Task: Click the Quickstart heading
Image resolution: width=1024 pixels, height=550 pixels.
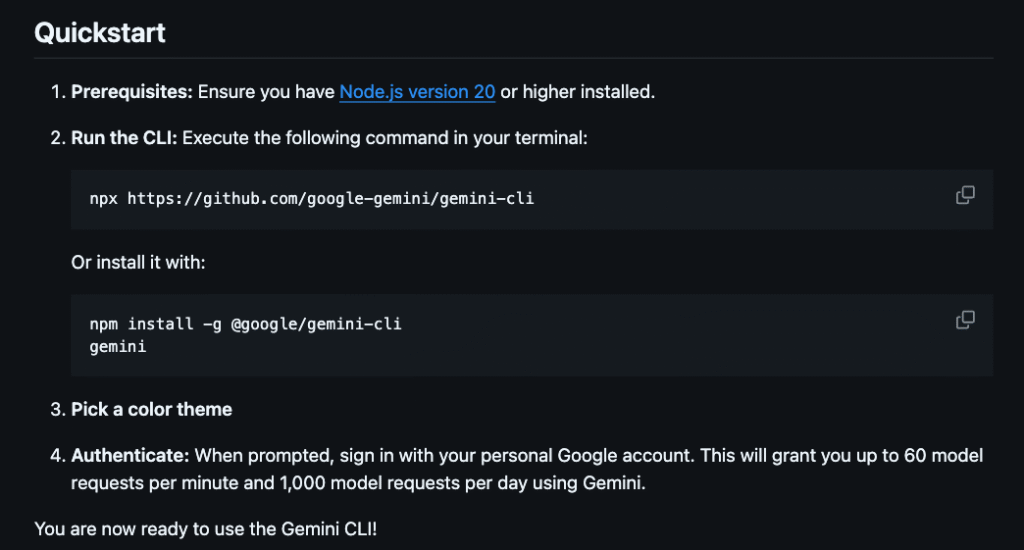Action: pos(100,33)
